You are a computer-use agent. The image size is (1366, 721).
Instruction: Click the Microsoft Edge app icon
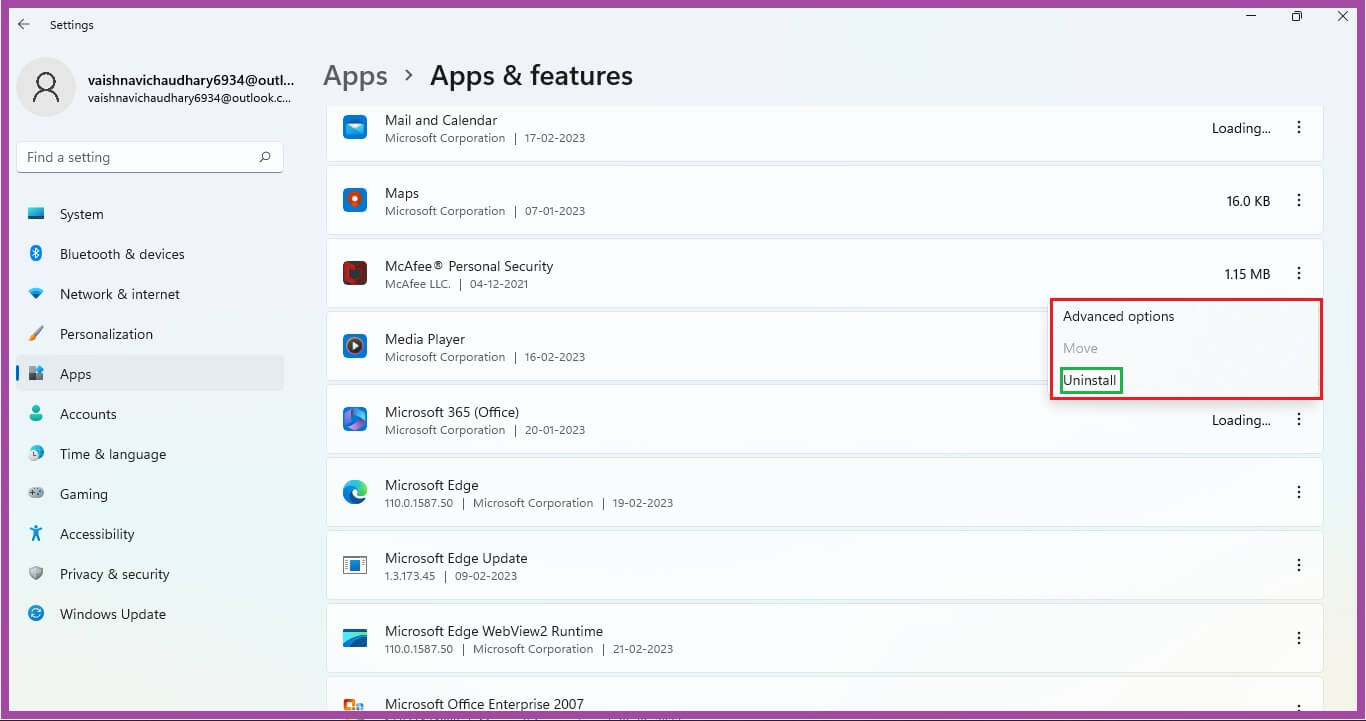(x=355, y=492)
